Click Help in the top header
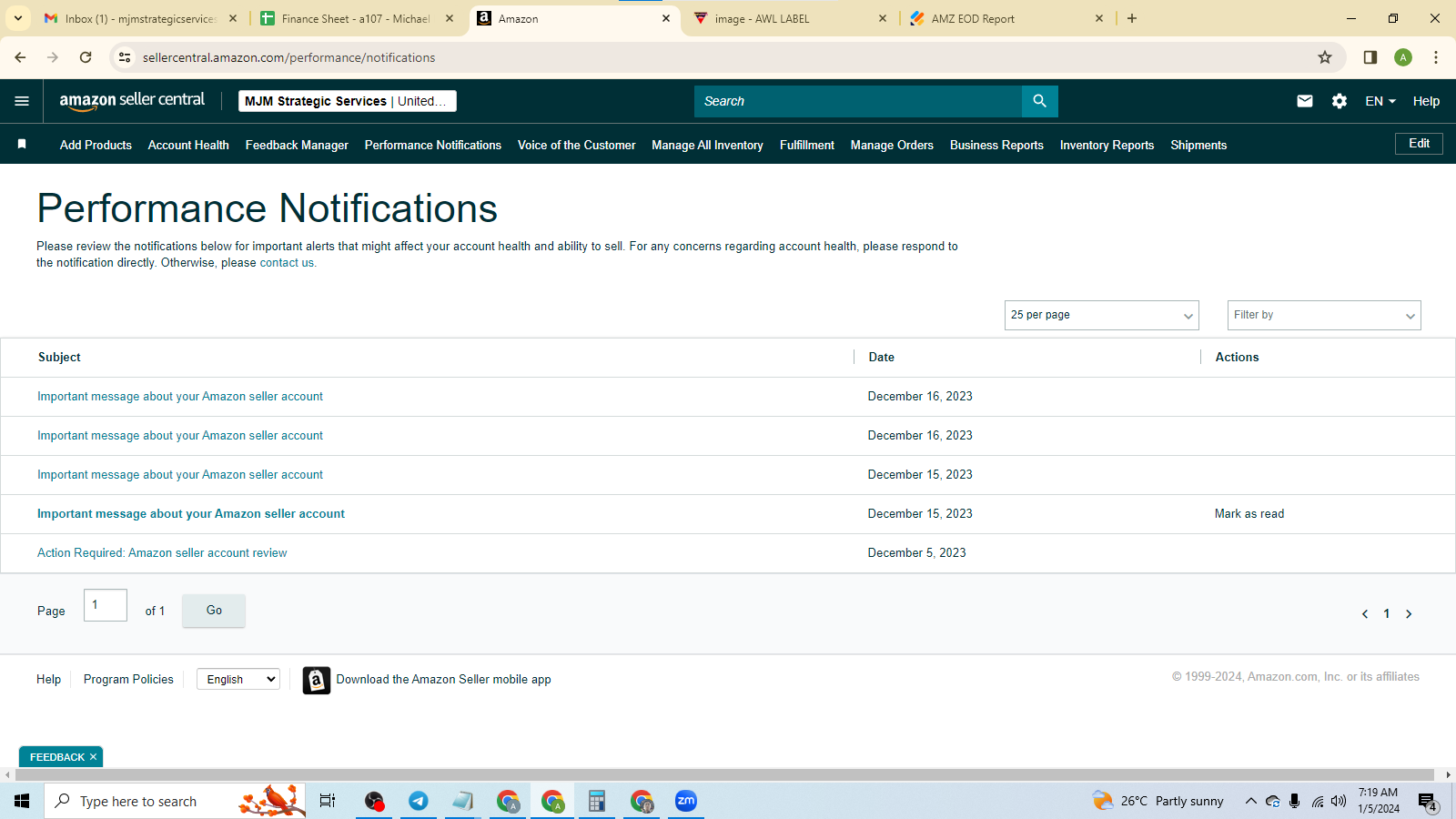This screenshot has width=1456, height=819. pyautogui.click(x=1426, y=101)
